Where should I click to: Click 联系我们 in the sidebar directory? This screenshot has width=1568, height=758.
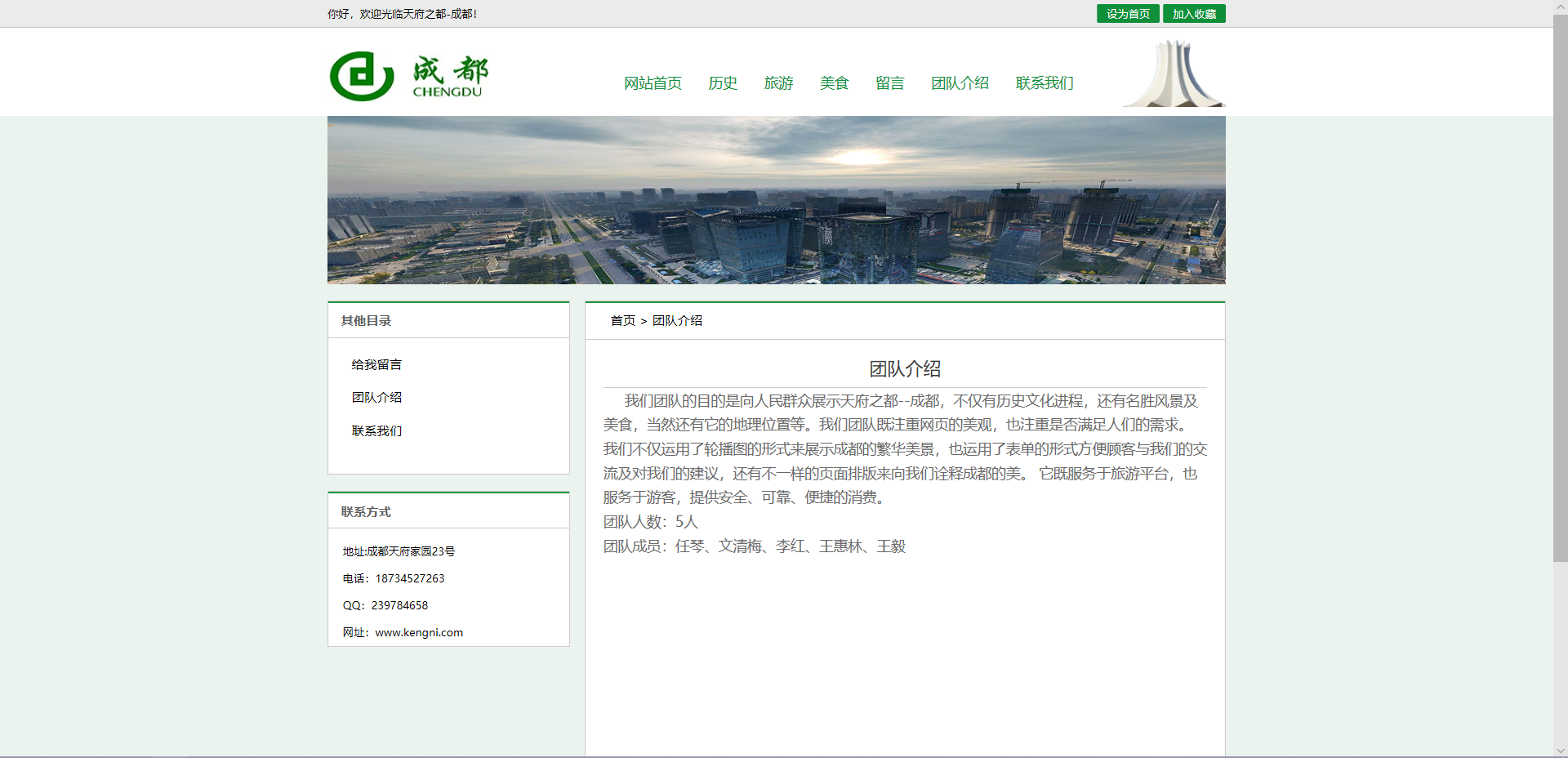(376, 431)
